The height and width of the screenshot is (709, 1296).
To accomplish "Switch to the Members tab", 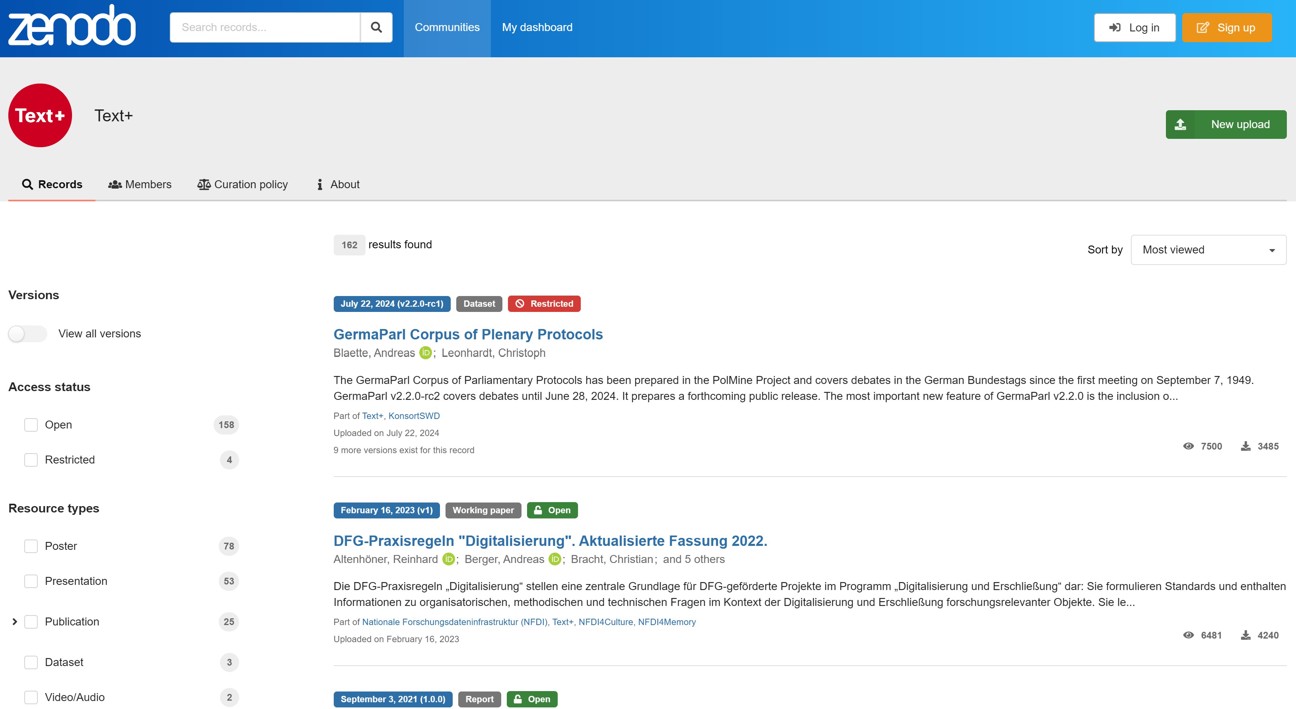I will pos(140,184).
